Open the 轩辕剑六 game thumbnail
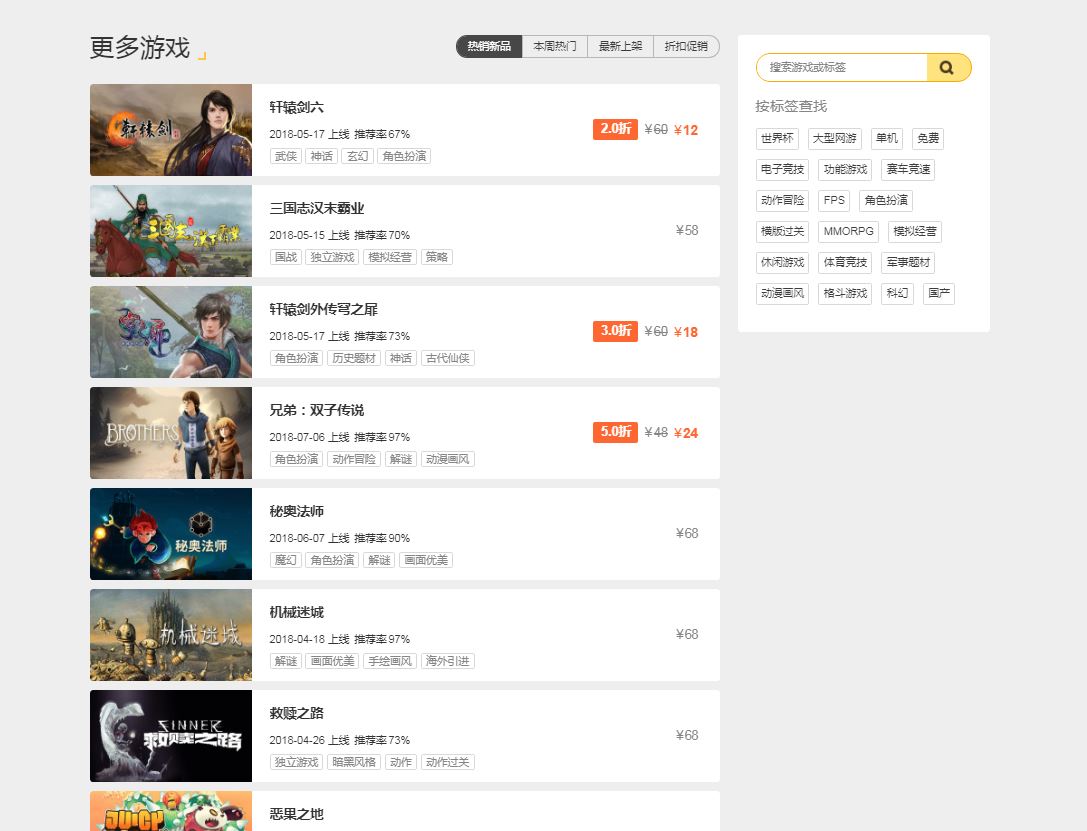 coord(171,130)
